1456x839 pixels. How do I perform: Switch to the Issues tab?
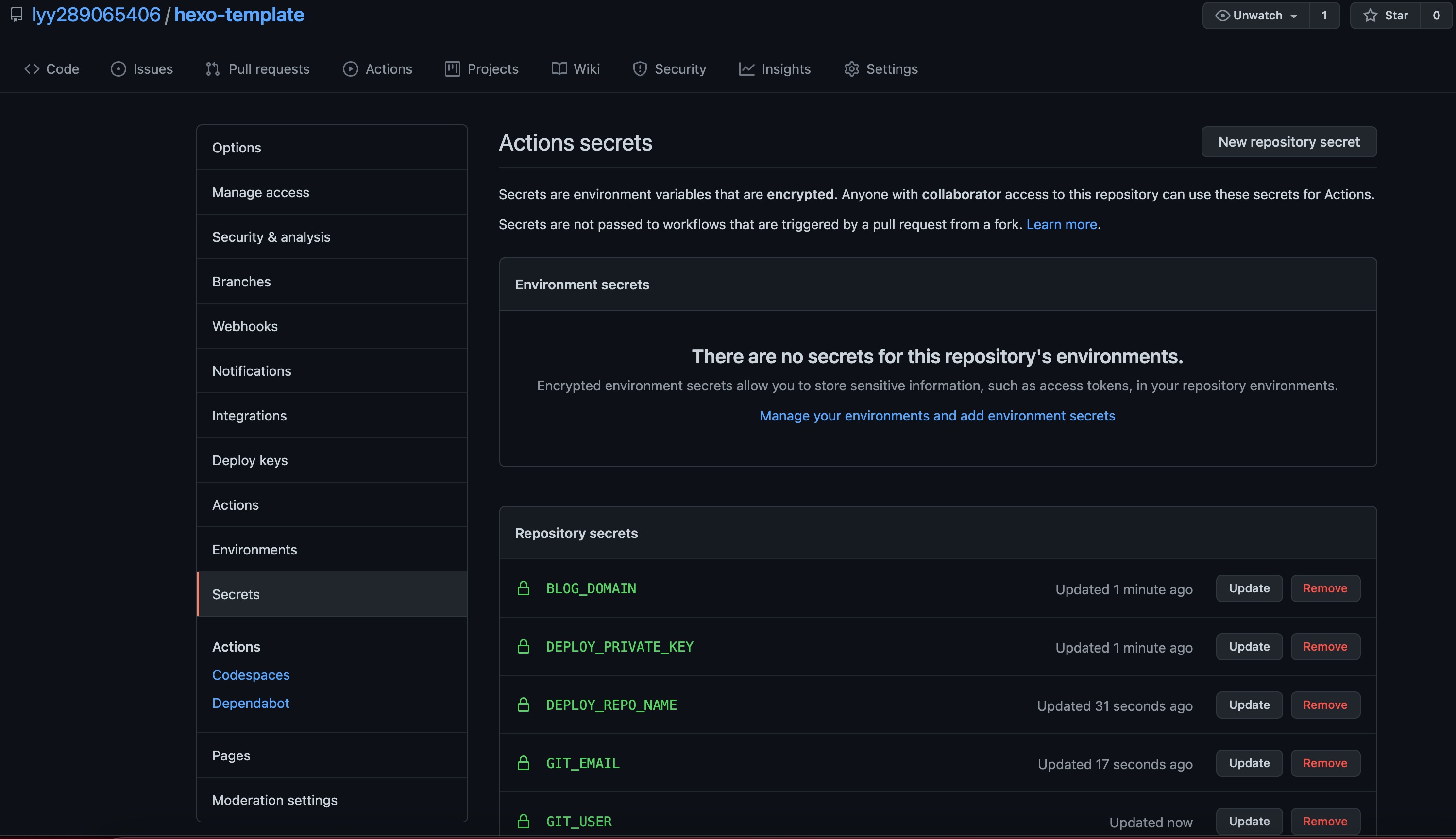point(142,69)
